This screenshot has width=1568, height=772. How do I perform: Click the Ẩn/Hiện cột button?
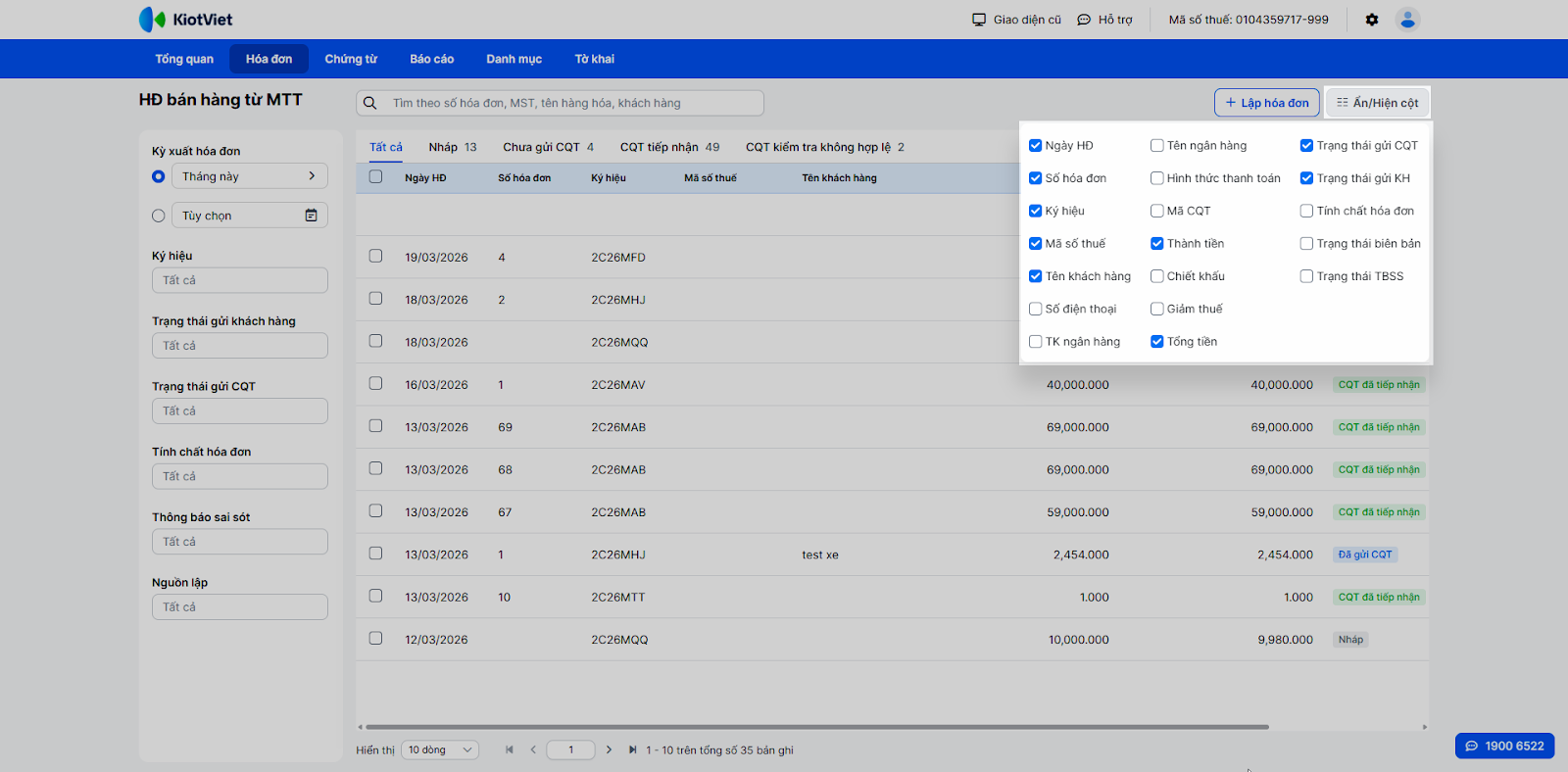(x=1377, y=103)
